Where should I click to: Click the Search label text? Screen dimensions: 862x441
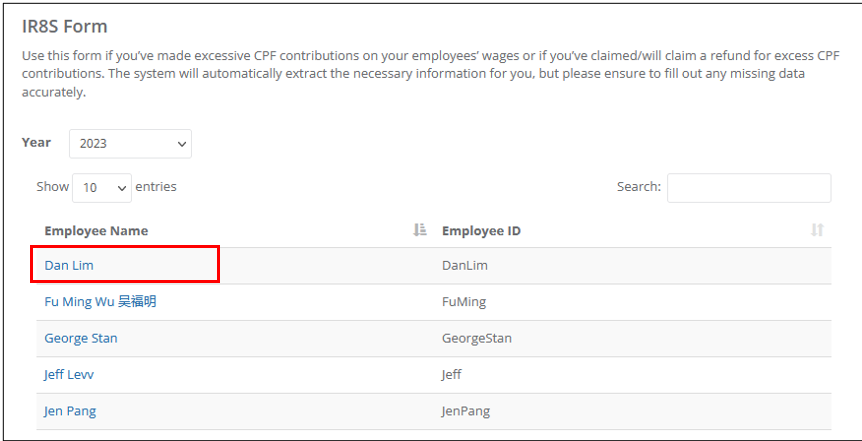[x=639, y=186]
